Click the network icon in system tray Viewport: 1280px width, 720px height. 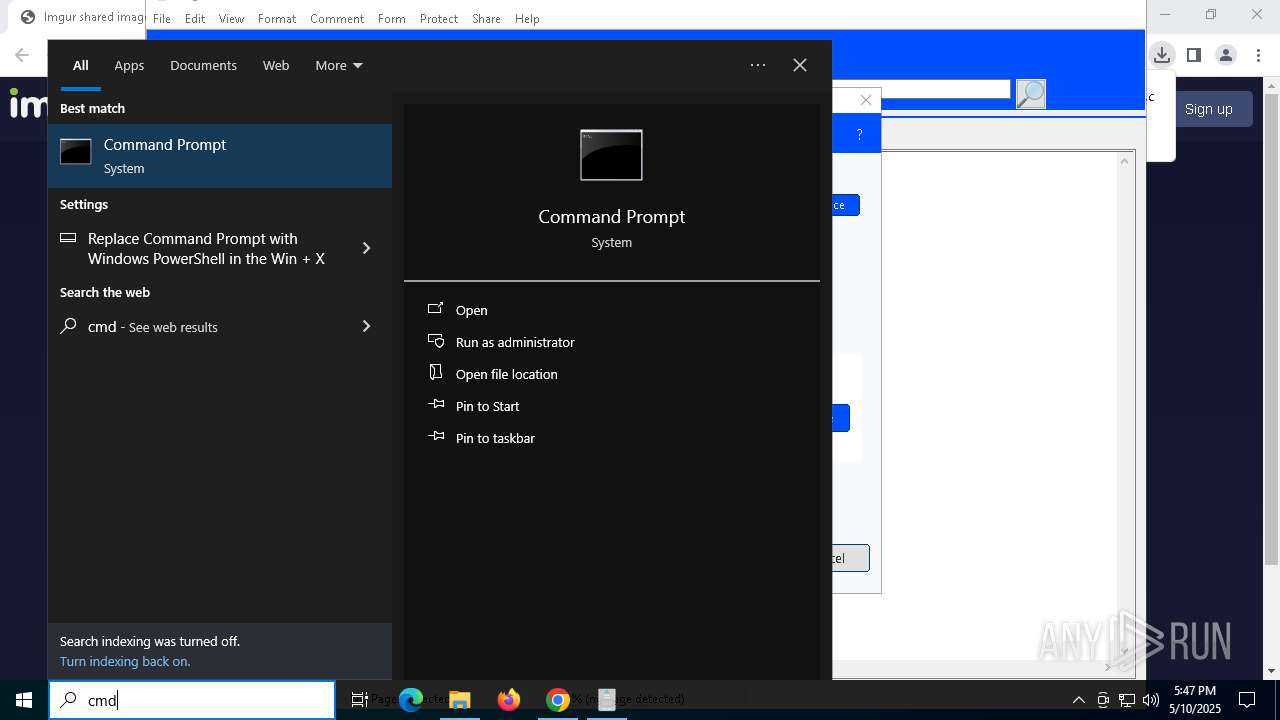1127,700
